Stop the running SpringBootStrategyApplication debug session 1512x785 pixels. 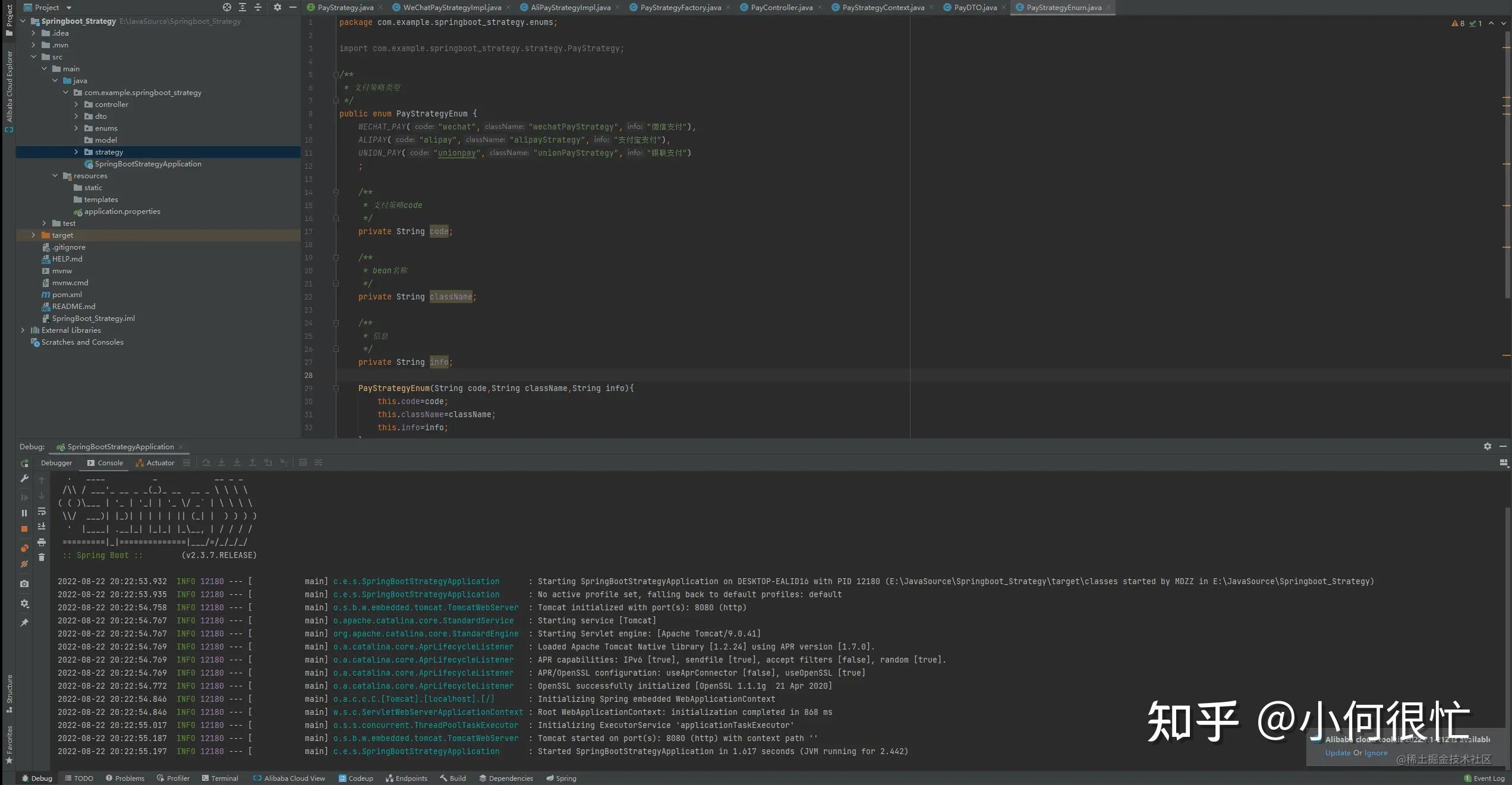(24, 528)
